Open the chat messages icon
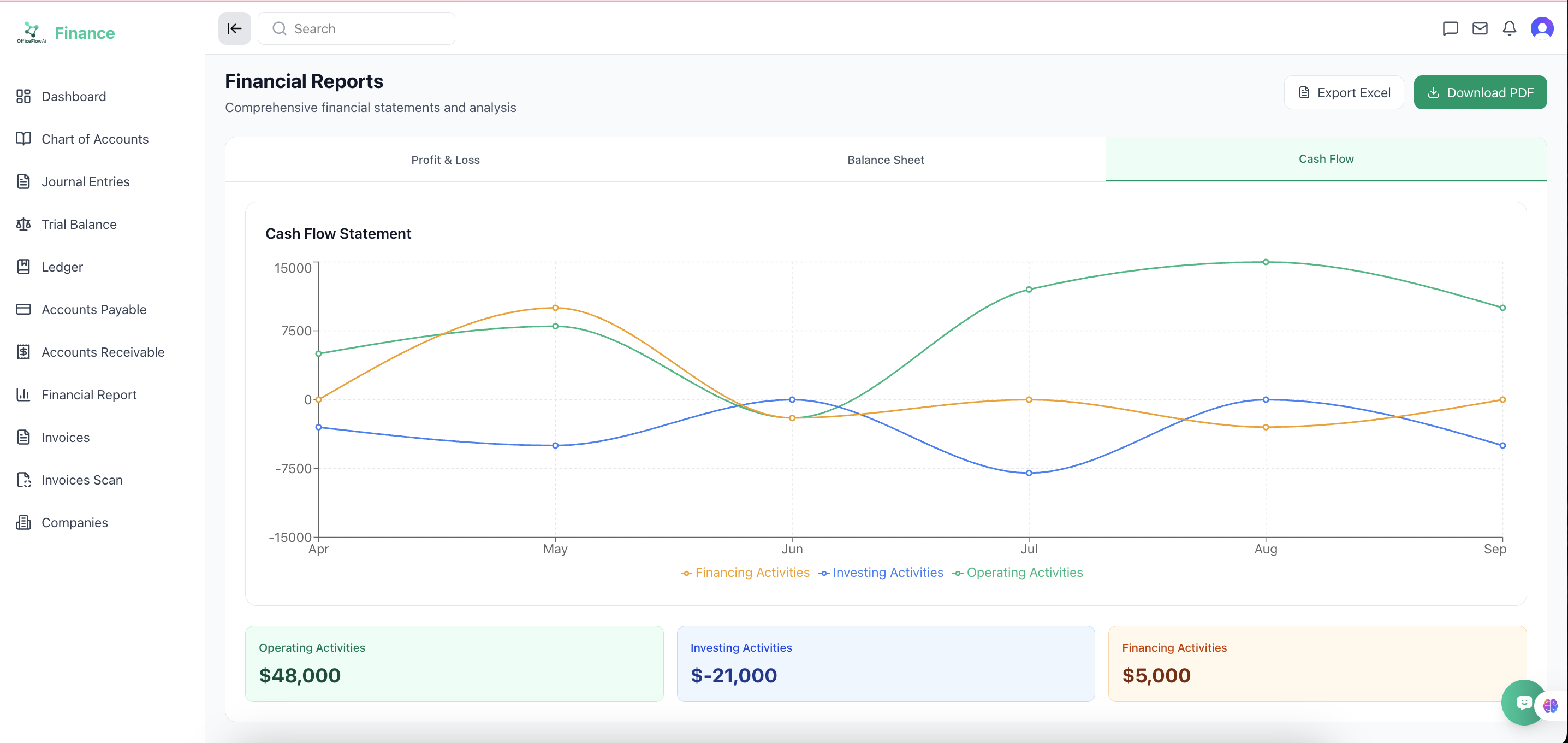The image size is (1568, 743). coord(1450,28)
